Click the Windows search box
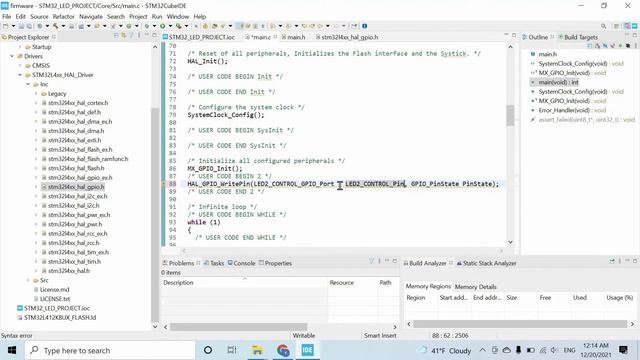This screenshot has width=640, height=360. 110,350
